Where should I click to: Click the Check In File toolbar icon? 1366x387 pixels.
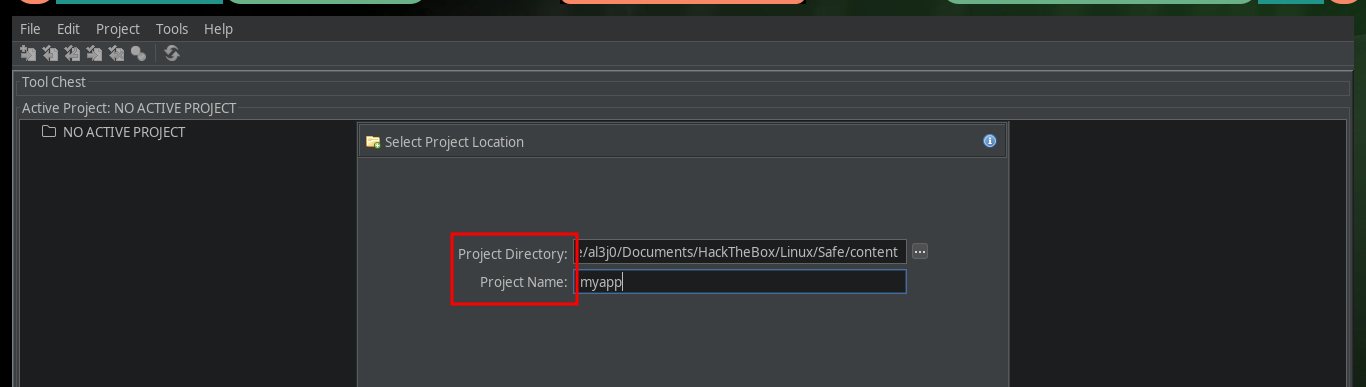[x=94, y=53]
